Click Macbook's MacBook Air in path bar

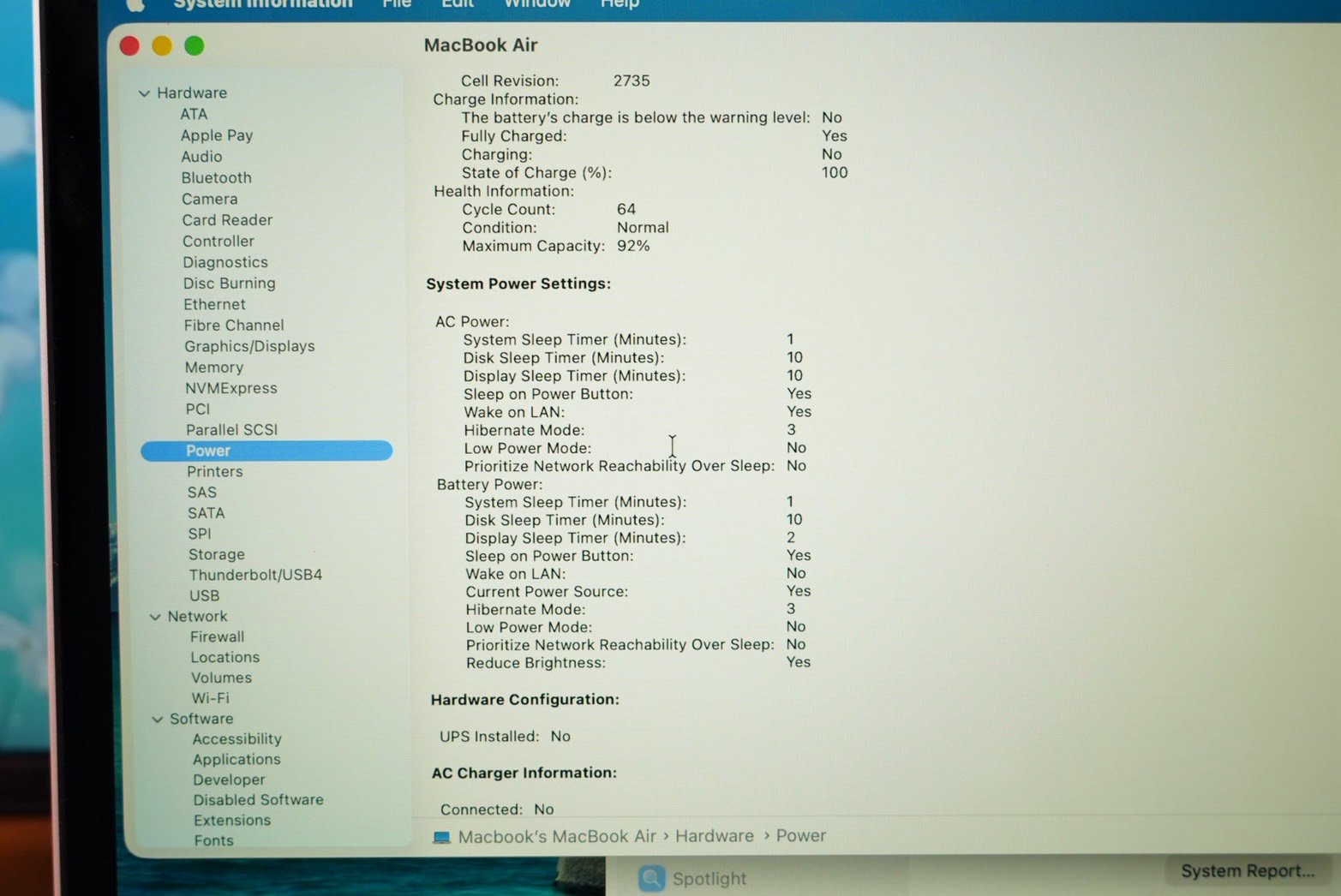coord(557,837)
